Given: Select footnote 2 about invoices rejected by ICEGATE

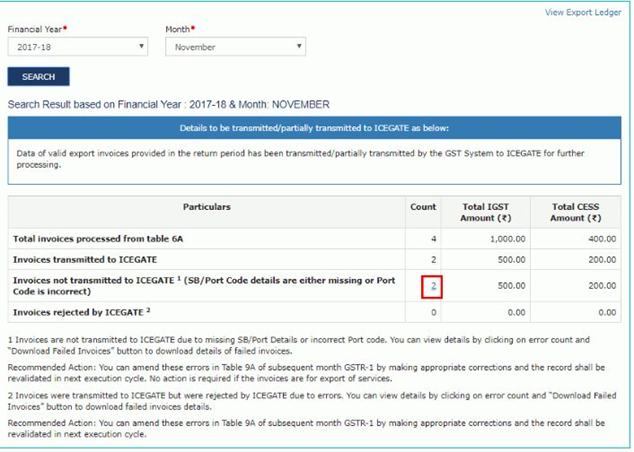Looking at the screenshot, I should point(312,401).
